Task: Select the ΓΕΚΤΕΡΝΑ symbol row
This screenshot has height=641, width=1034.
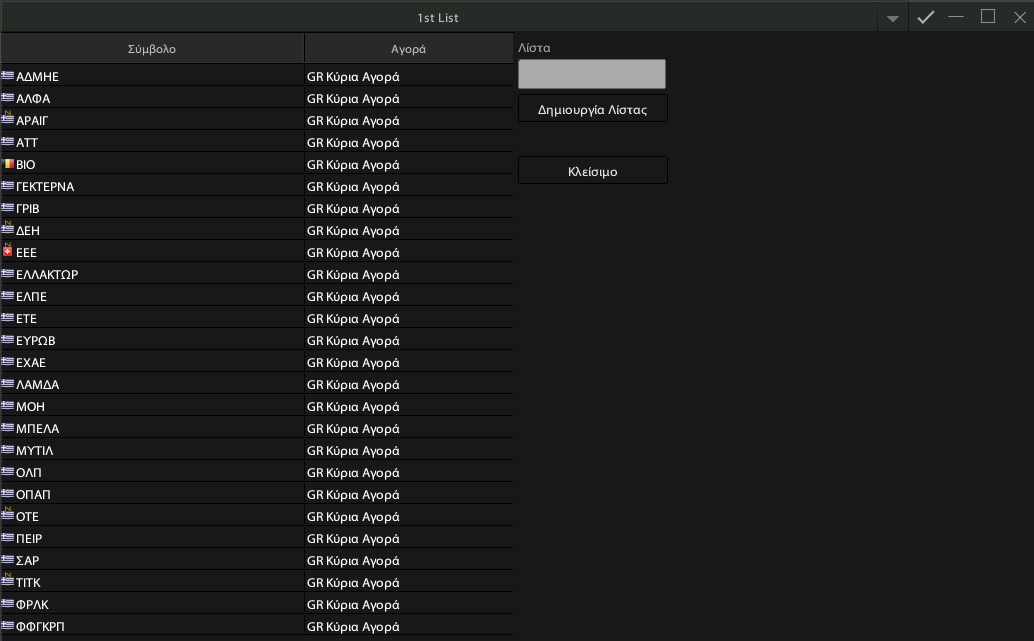Action: point(257,187)
